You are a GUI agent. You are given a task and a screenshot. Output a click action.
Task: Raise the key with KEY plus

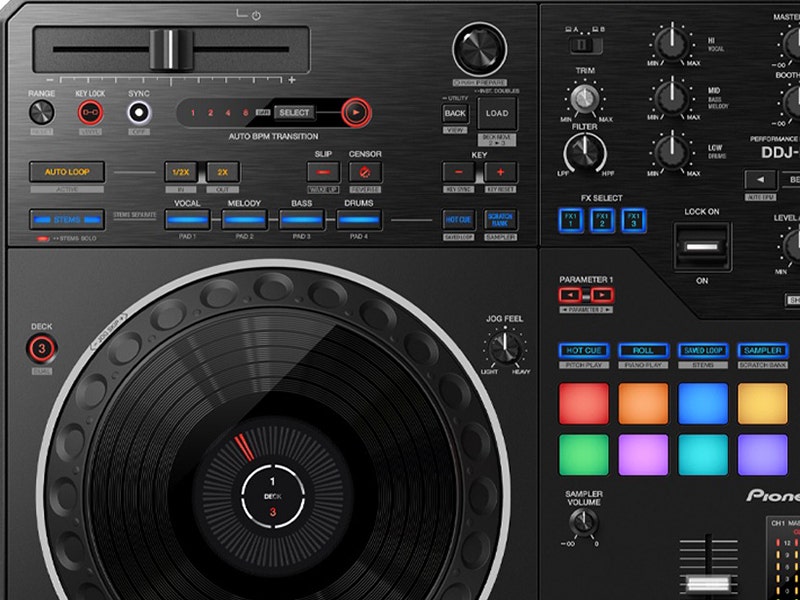pos(501,172)
